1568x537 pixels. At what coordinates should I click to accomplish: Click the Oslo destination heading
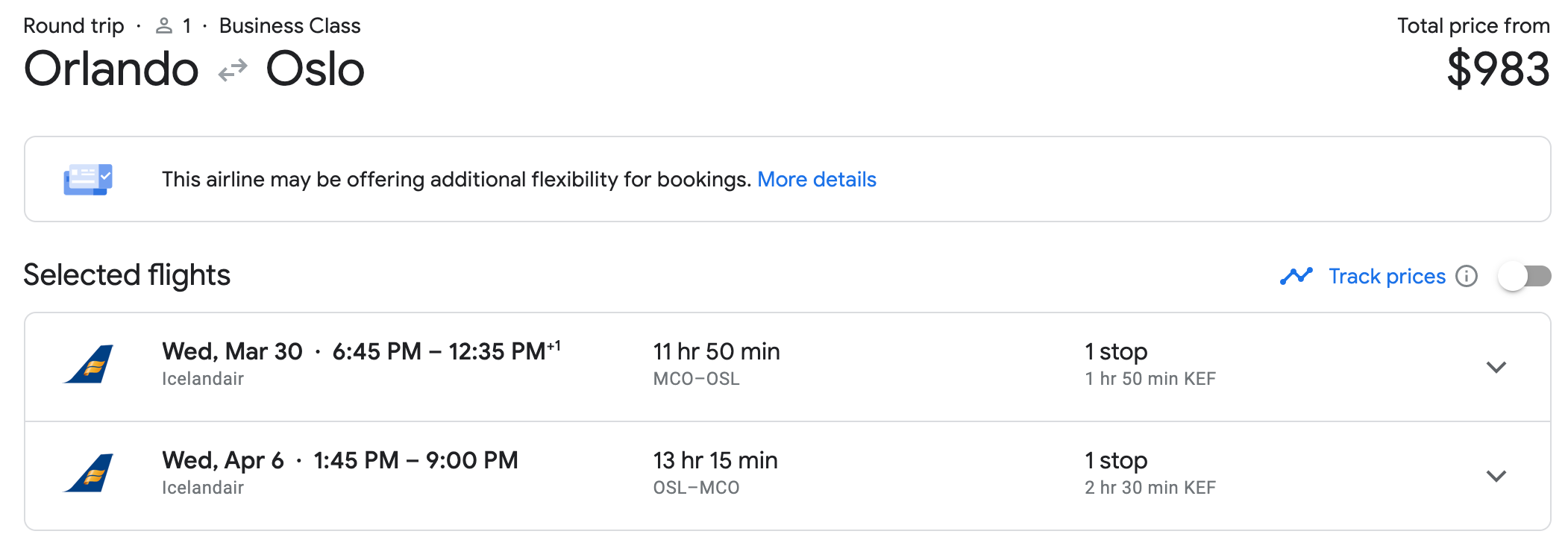pyautogui.click(x=315, y=69)
